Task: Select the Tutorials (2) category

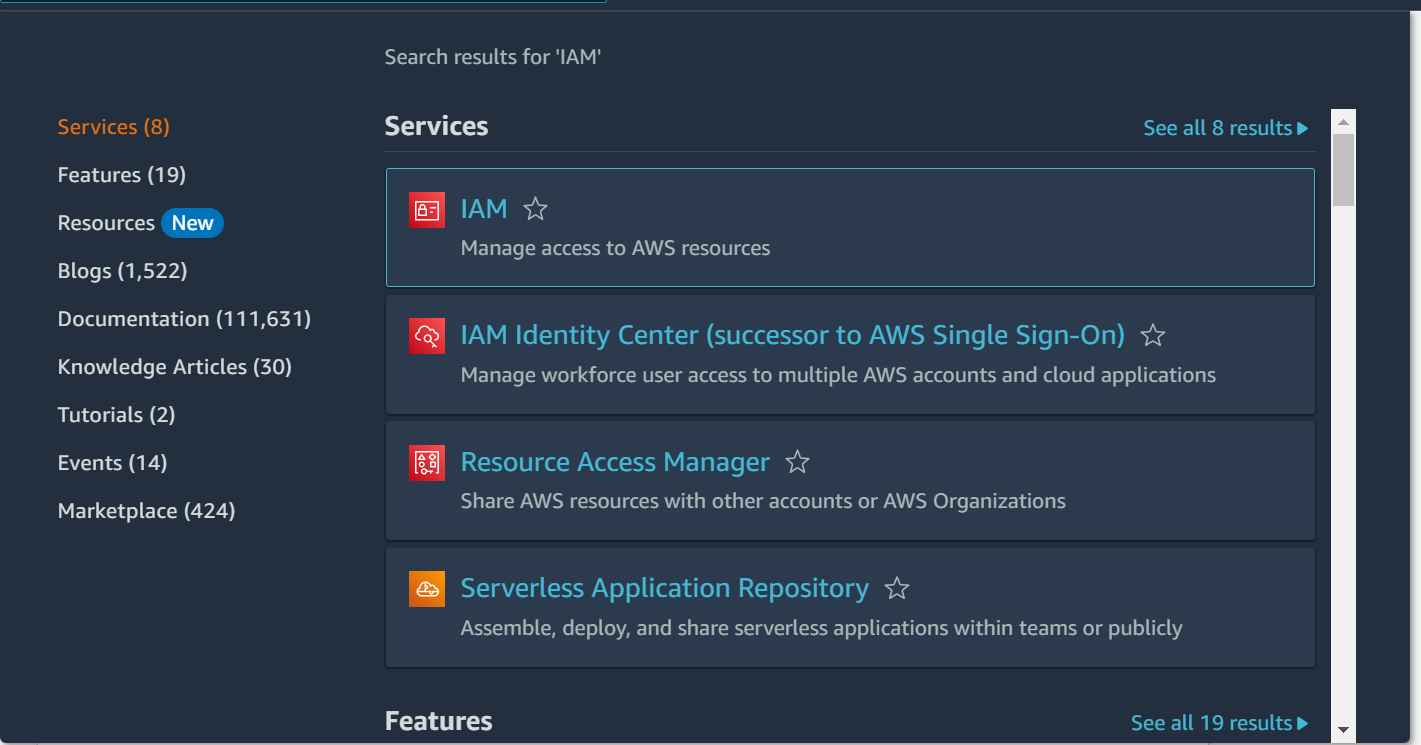Action: 117,415
